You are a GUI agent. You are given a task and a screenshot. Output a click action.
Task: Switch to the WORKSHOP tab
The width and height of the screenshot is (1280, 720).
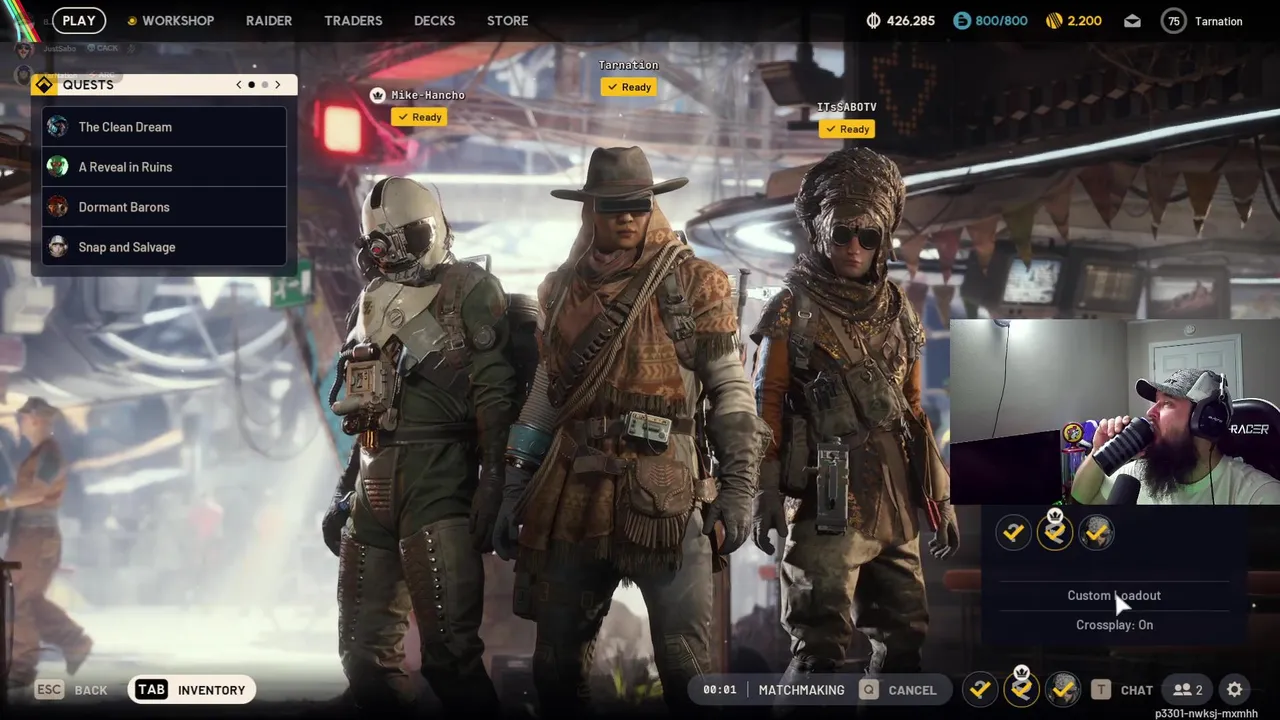tap(177, 20)
